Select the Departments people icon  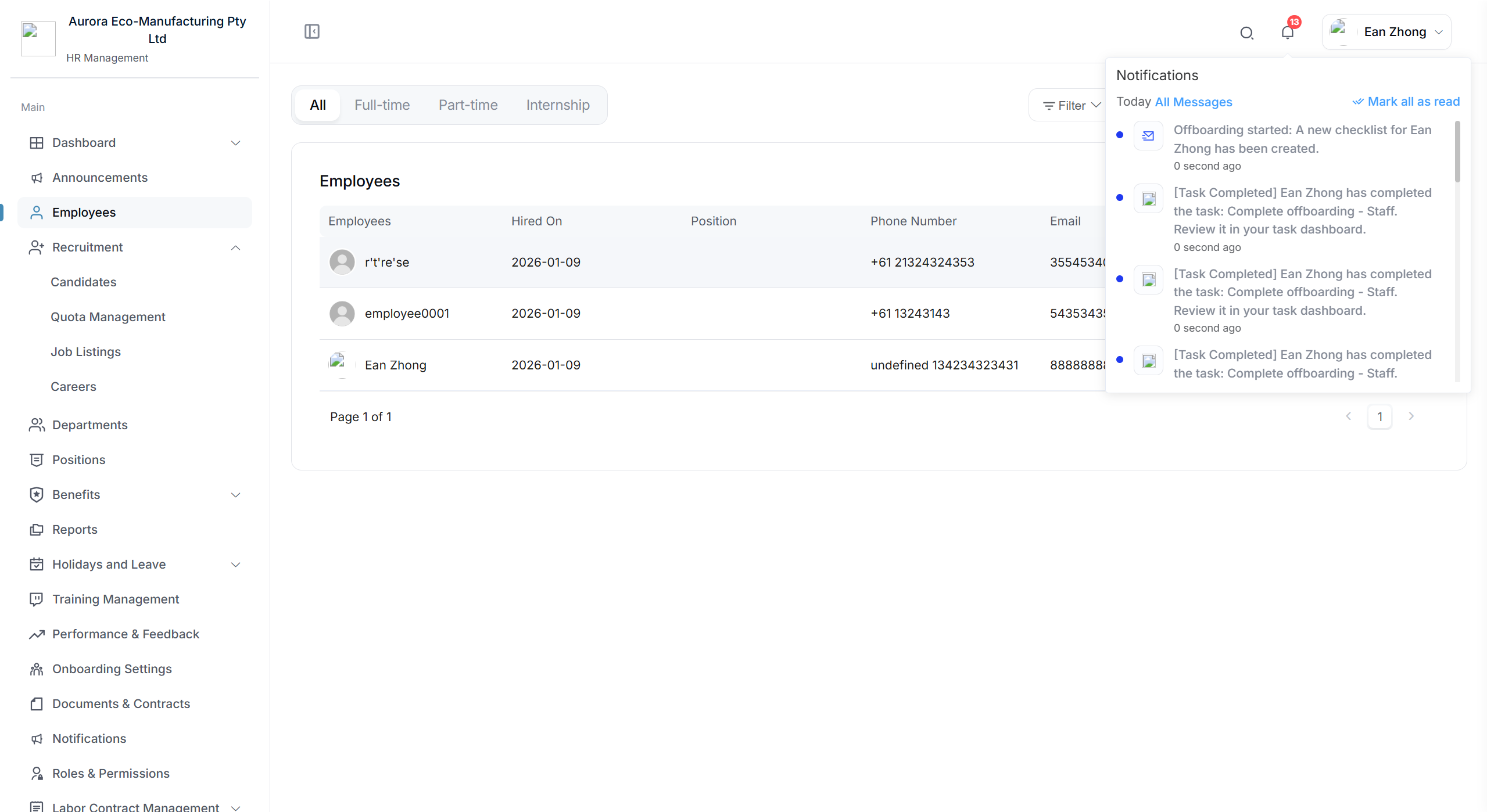click(x=37, y=425)
